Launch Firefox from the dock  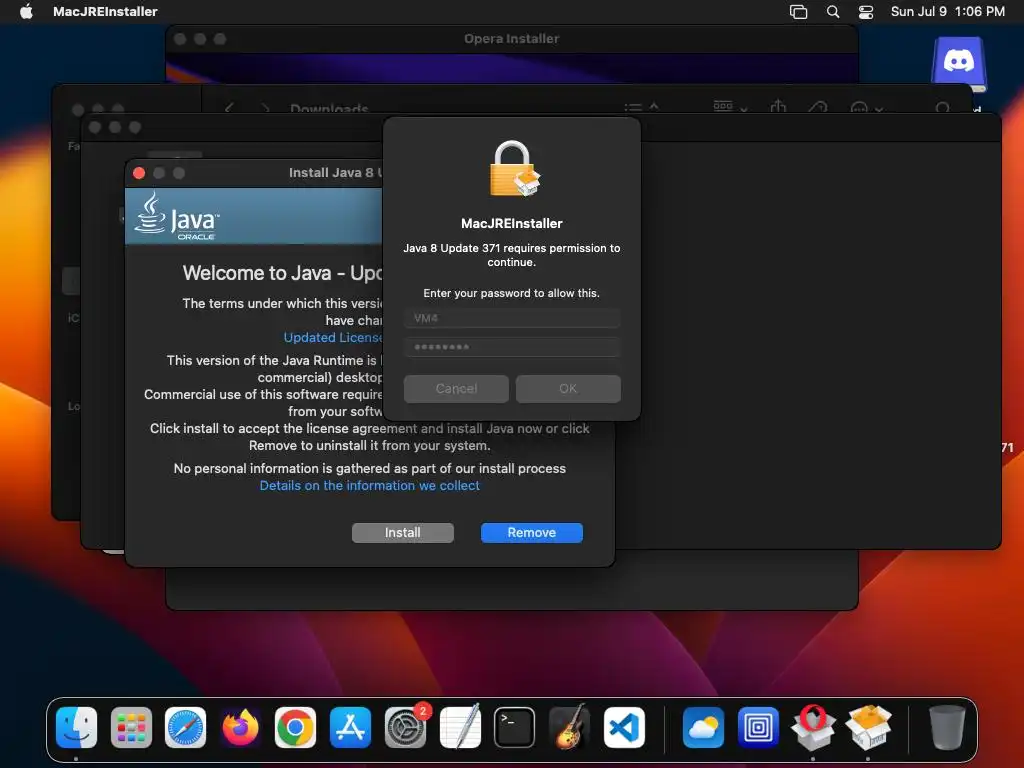240,727
